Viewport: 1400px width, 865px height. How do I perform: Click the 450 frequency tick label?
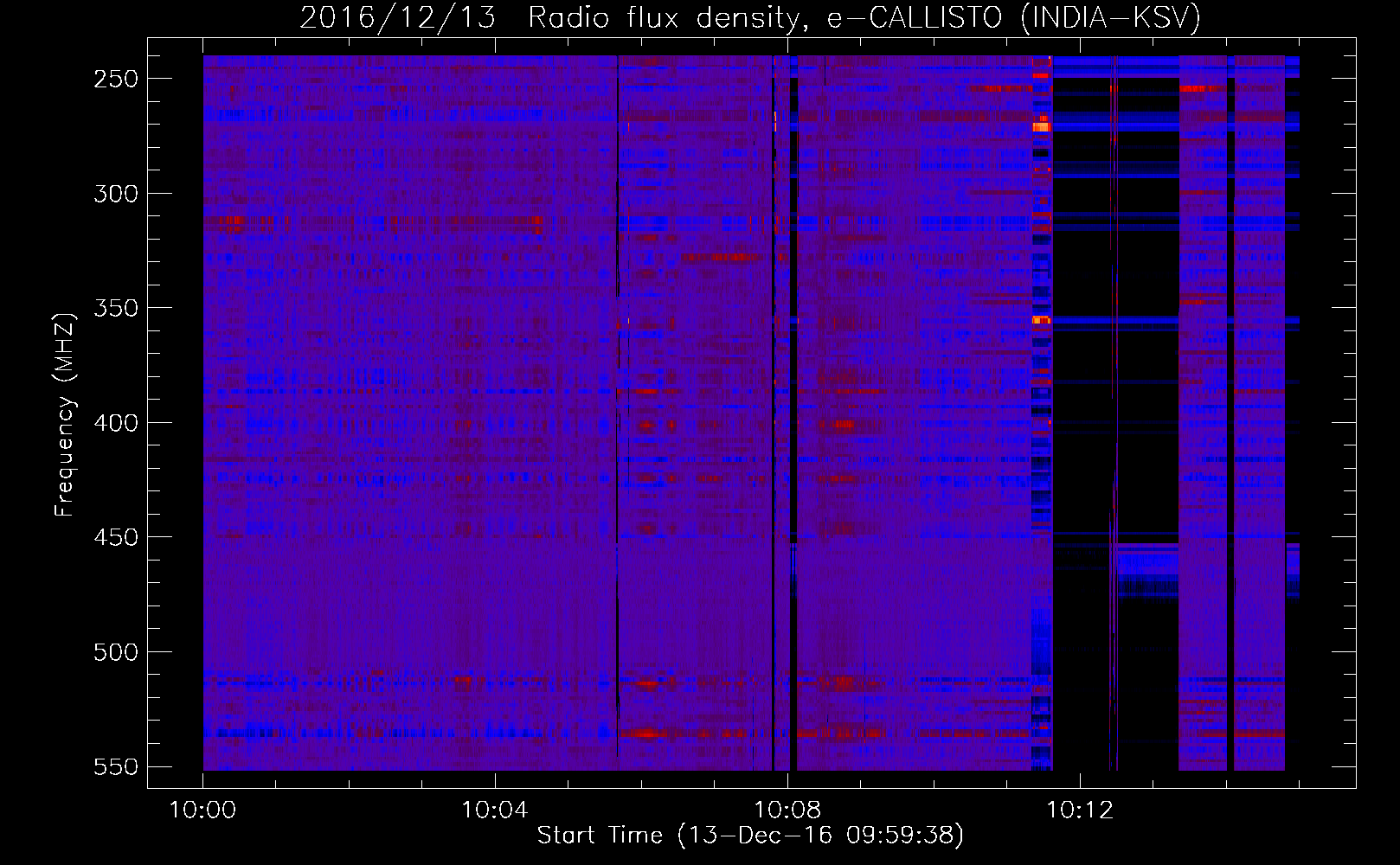pyautogui.click(x=116, y=537)
